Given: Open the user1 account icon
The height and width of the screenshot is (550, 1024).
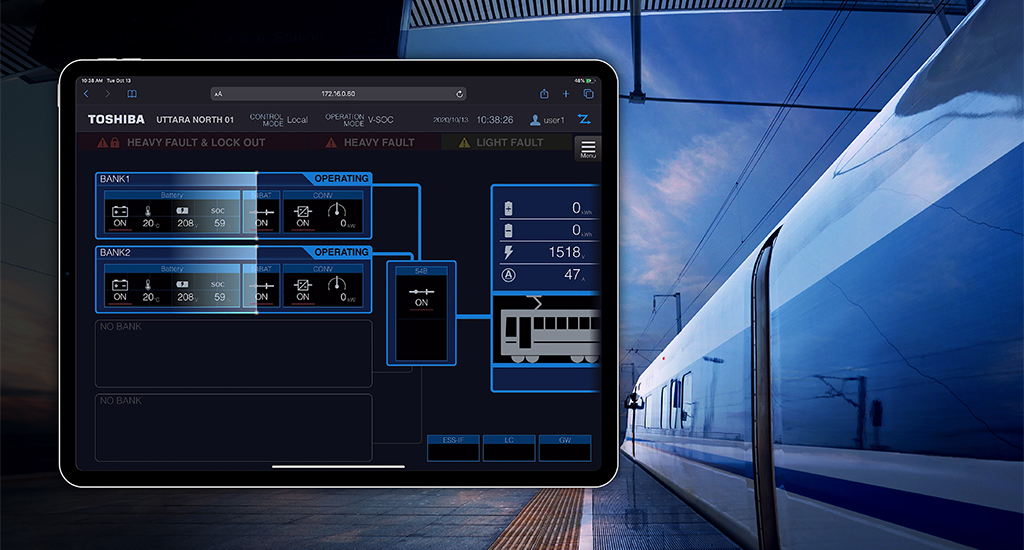Looking at the screenshot, I should (535, 120).
